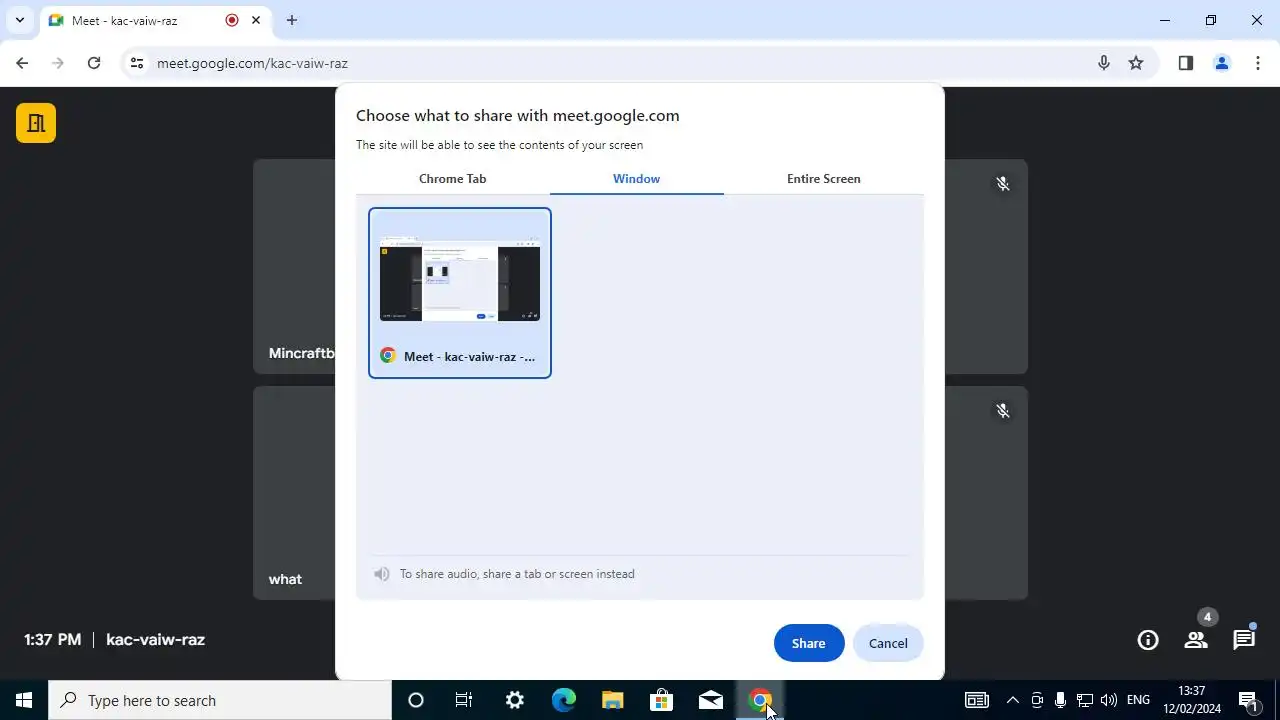This screenshot has width=1280, height=720.
Task: Click the yellow meeting room icon
Action: point(36,123)
